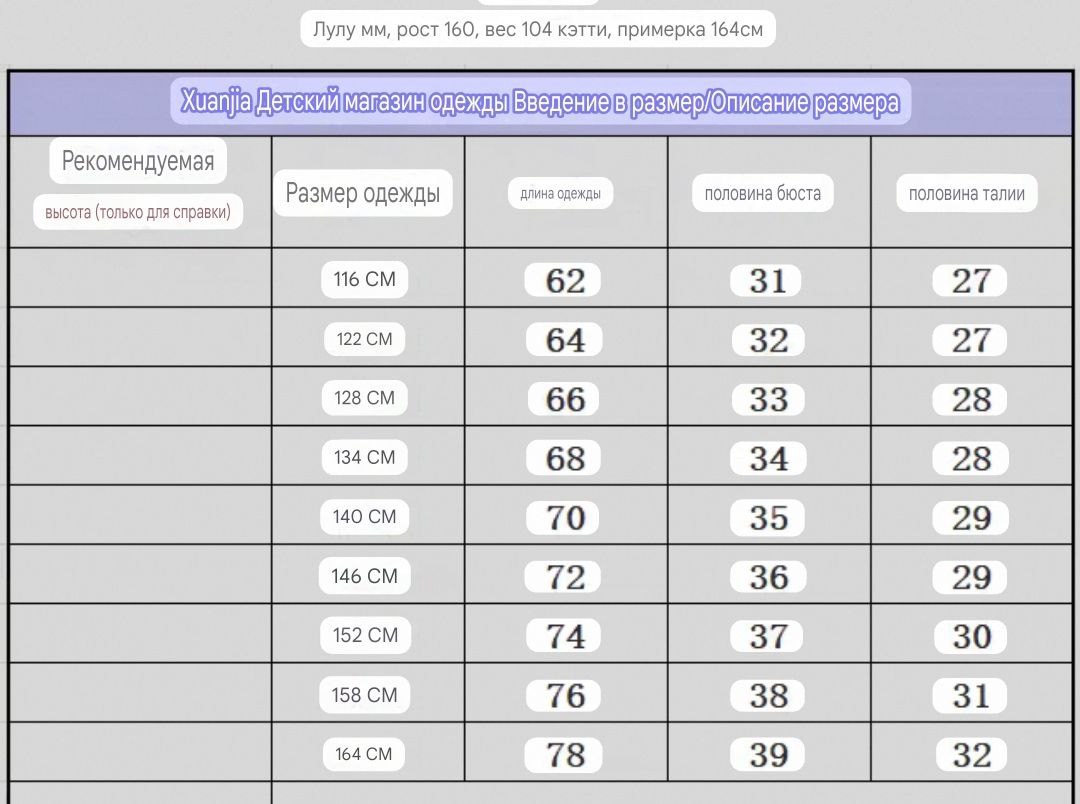Select the 146 CM size label

(x=364, y=576)
